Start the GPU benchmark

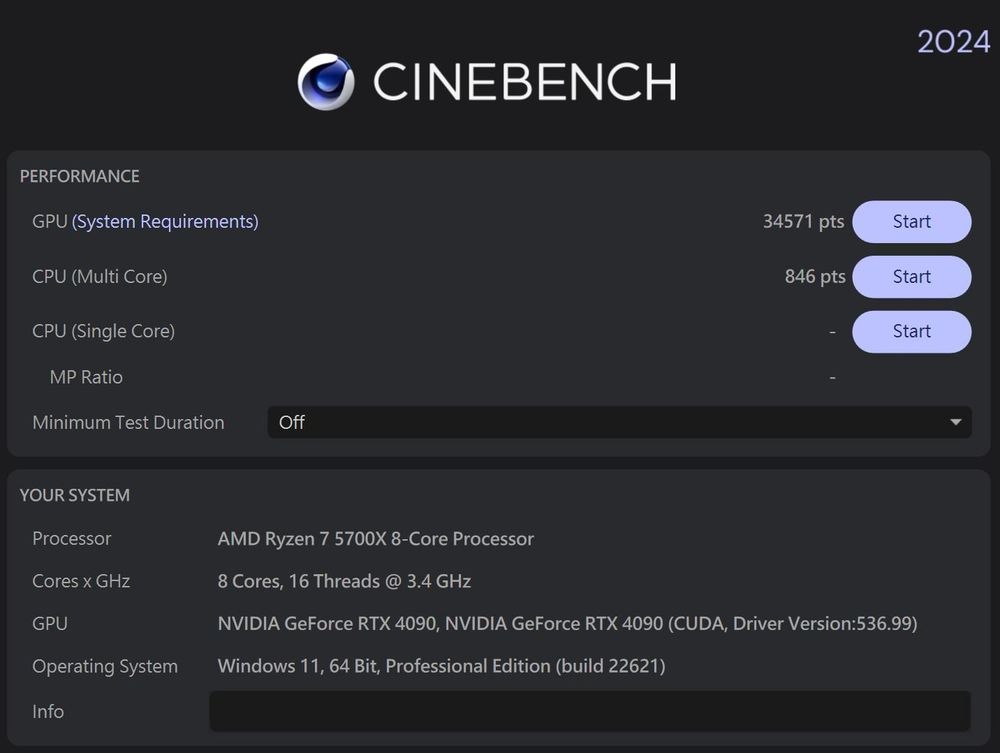pos(911,221)
